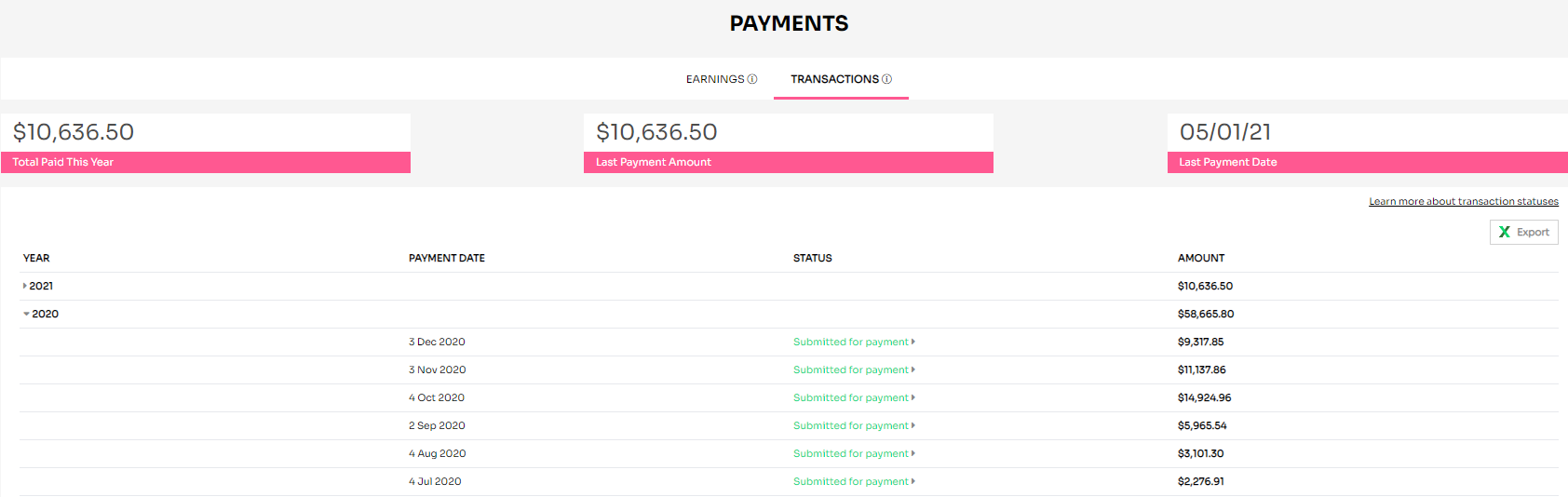
Task: Click the Payment Date column header
Action: [447, 258]
